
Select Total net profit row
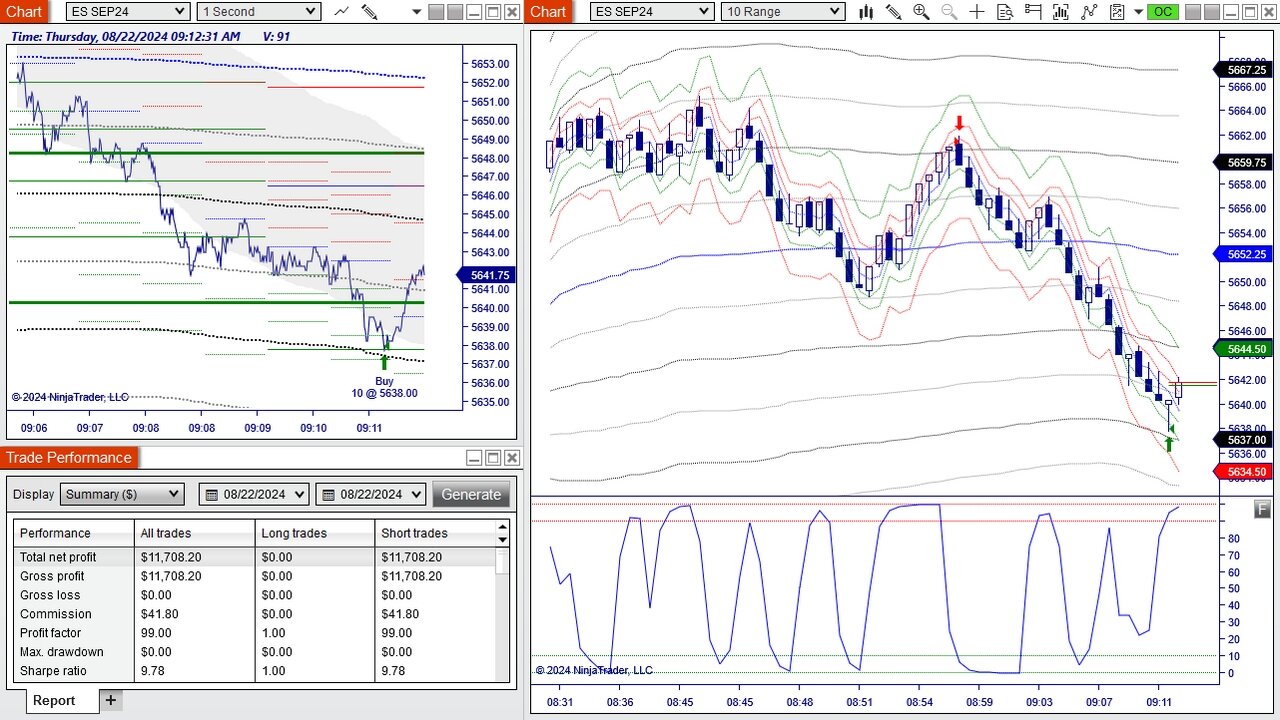[255, 557]
